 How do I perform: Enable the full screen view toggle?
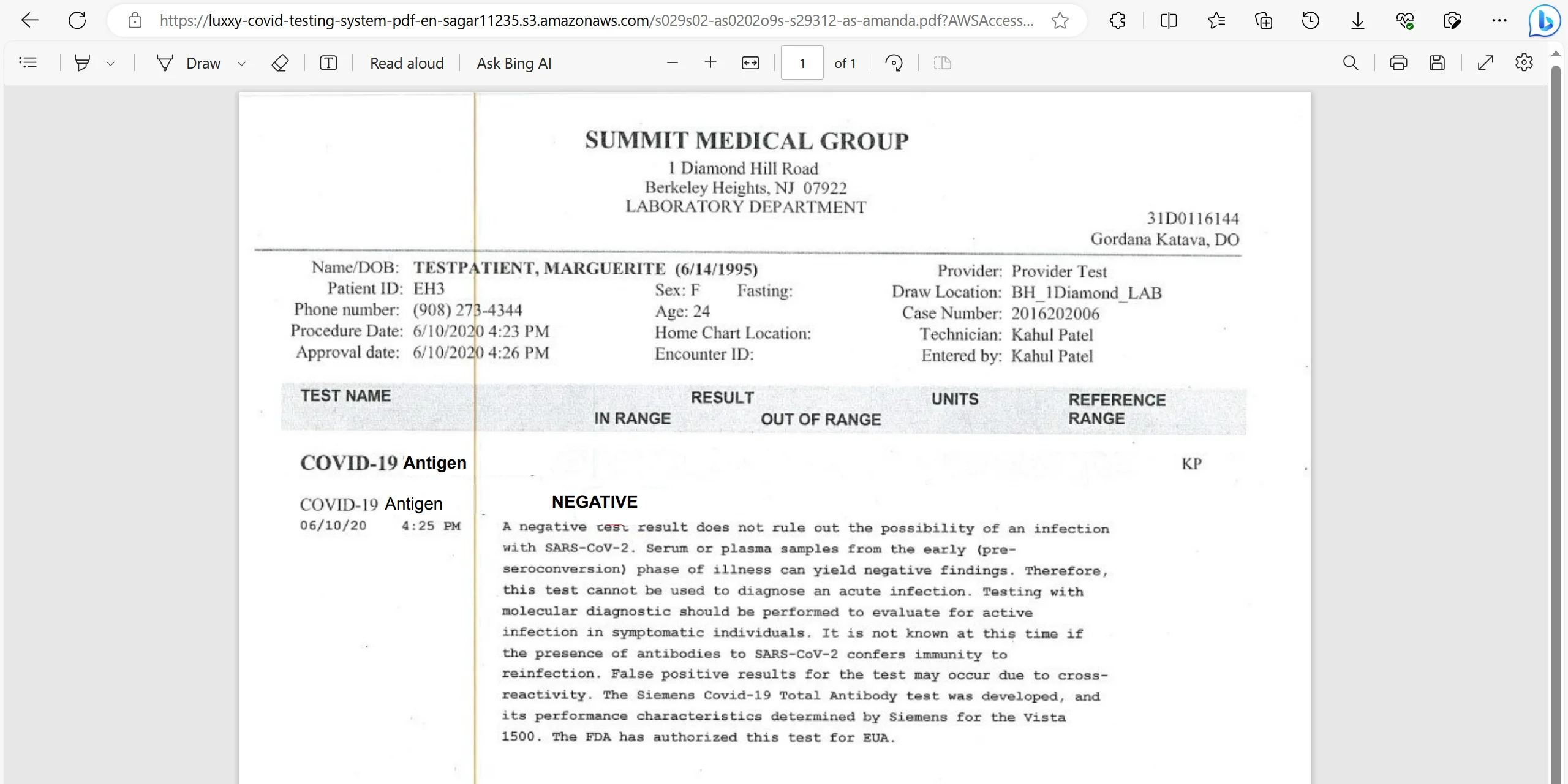coord(1483,62)
